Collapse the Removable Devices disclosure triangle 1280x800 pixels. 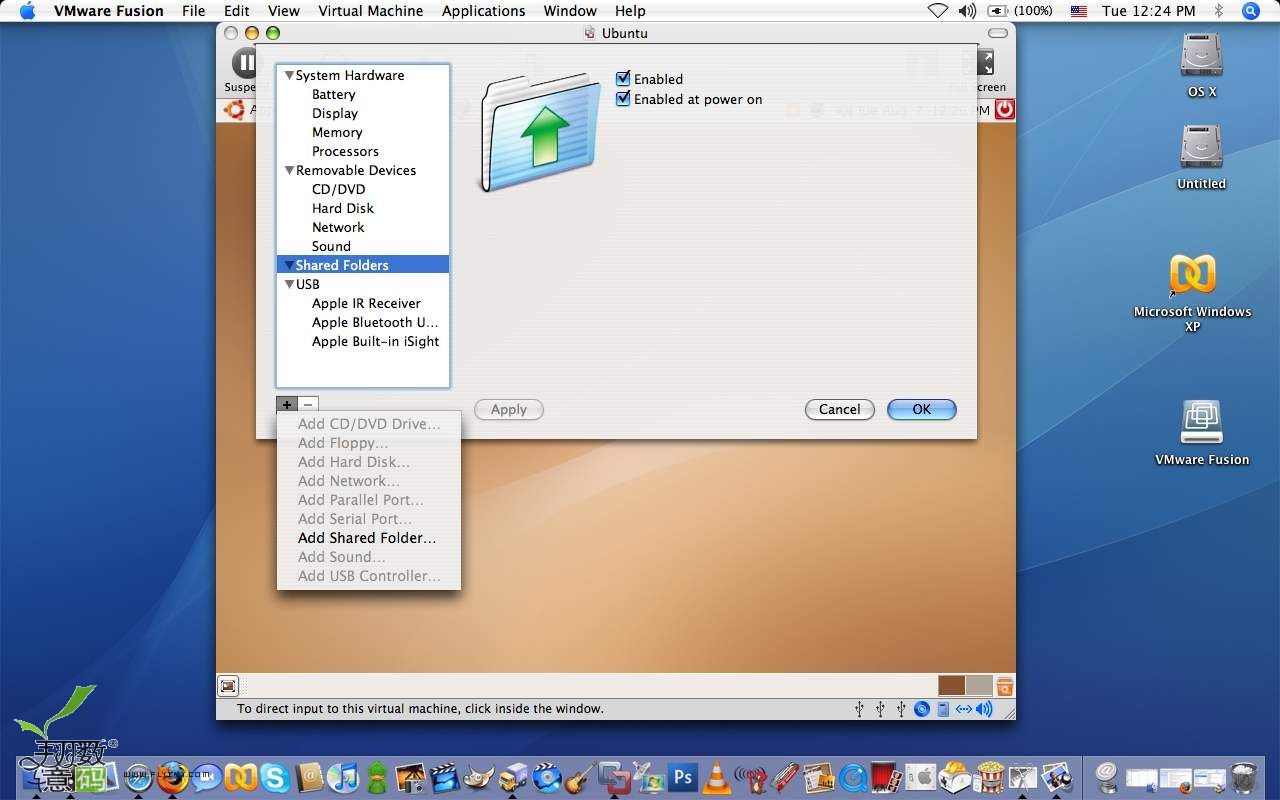click(289, 170)
